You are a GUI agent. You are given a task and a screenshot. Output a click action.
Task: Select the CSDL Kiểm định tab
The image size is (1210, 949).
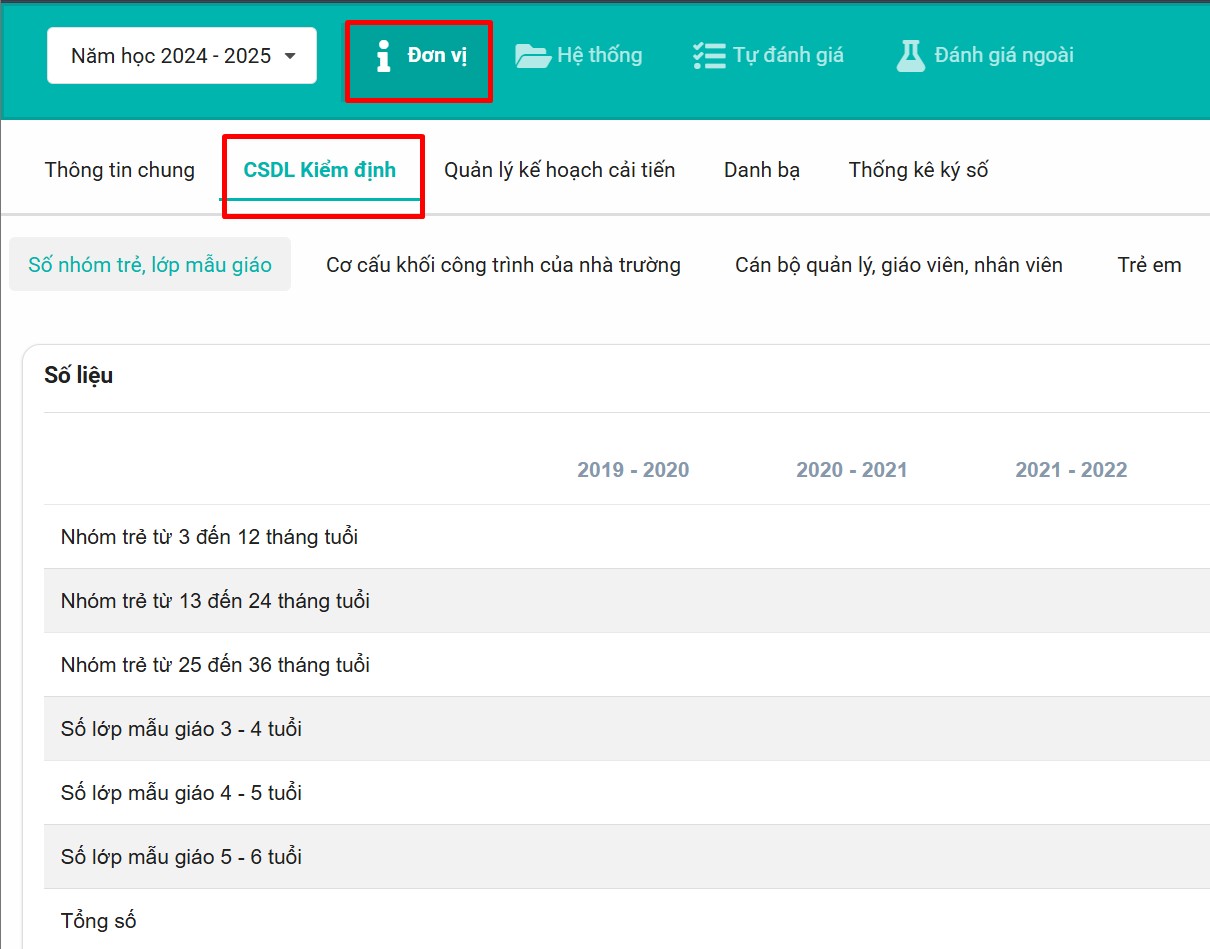pos(320,170)
